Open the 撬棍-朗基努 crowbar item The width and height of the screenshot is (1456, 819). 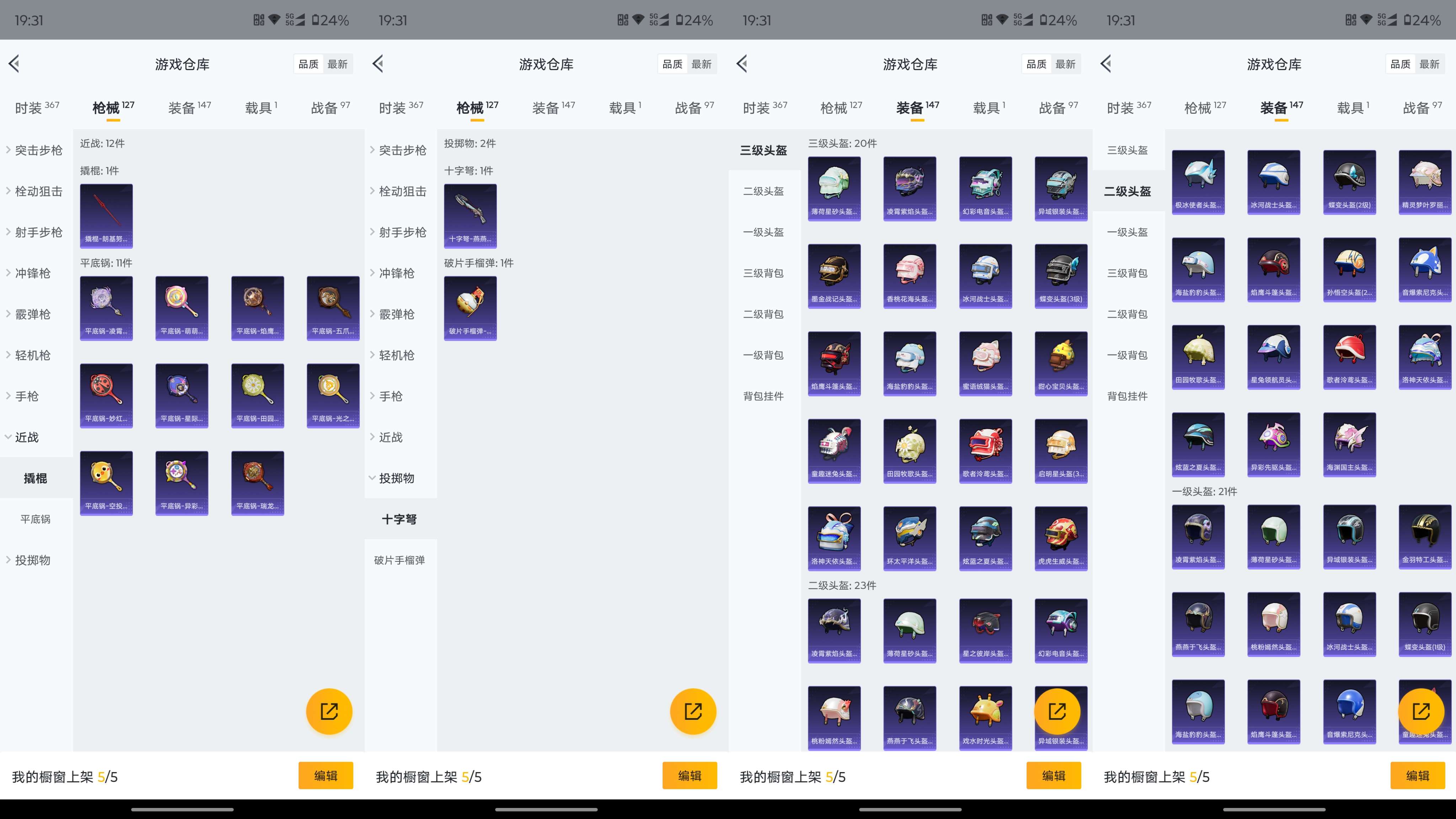[106, 216]
